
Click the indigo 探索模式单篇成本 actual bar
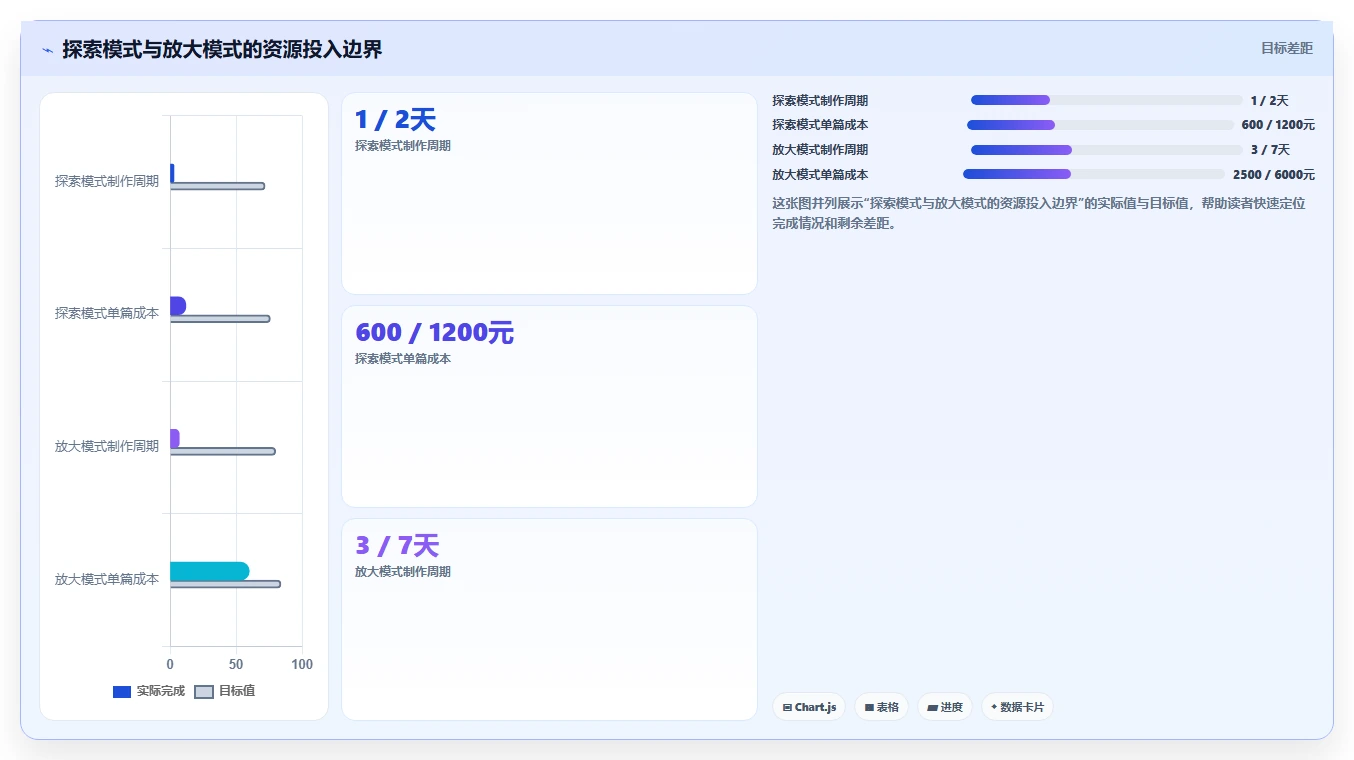tap(178, 305)
